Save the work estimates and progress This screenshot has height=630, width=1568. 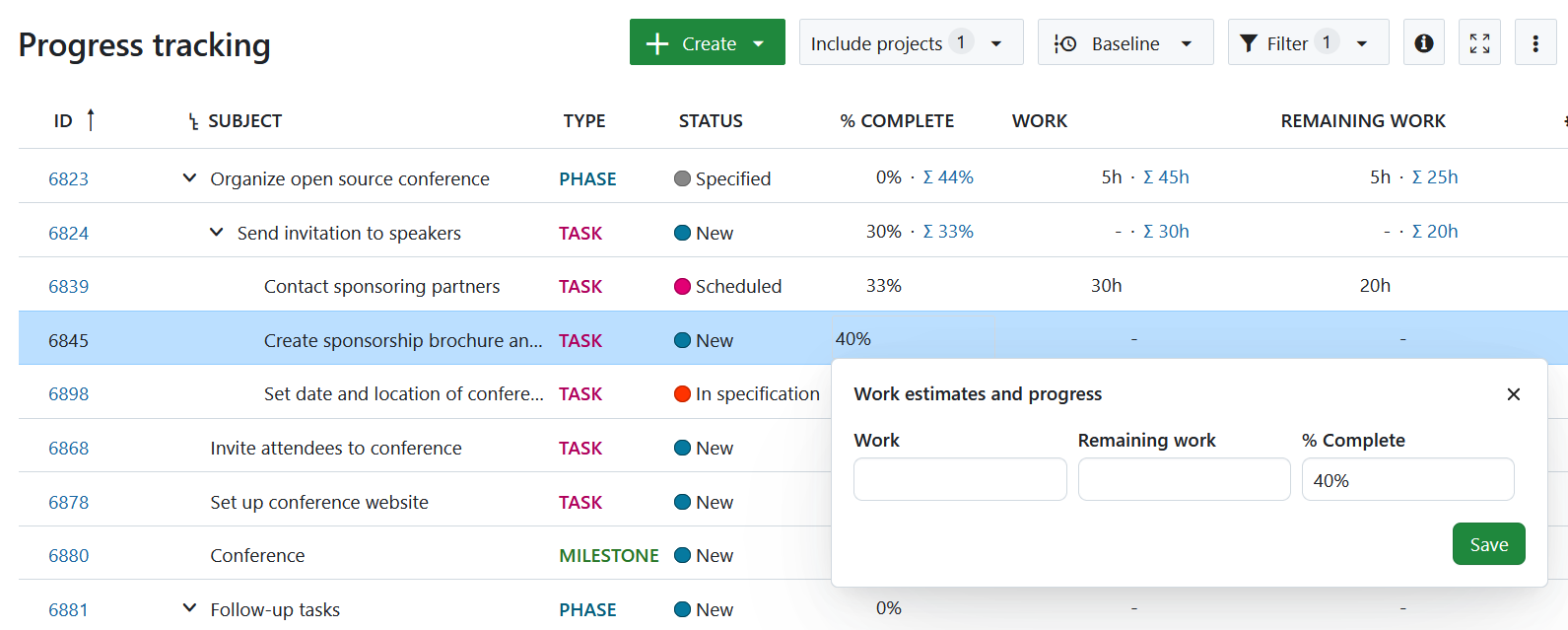coord(1488,544)
